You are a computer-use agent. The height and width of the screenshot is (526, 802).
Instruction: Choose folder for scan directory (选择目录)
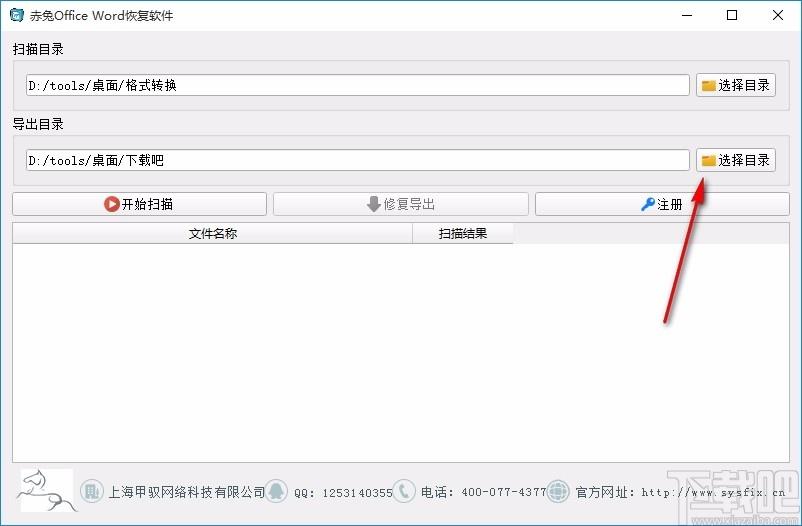[736, 85]
